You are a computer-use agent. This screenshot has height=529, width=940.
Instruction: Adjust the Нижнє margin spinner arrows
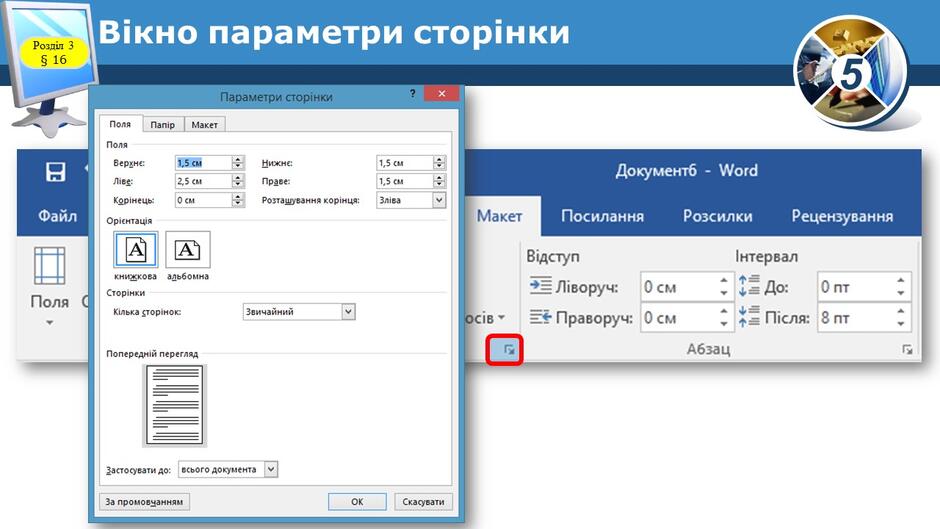(x=439, y=163)
